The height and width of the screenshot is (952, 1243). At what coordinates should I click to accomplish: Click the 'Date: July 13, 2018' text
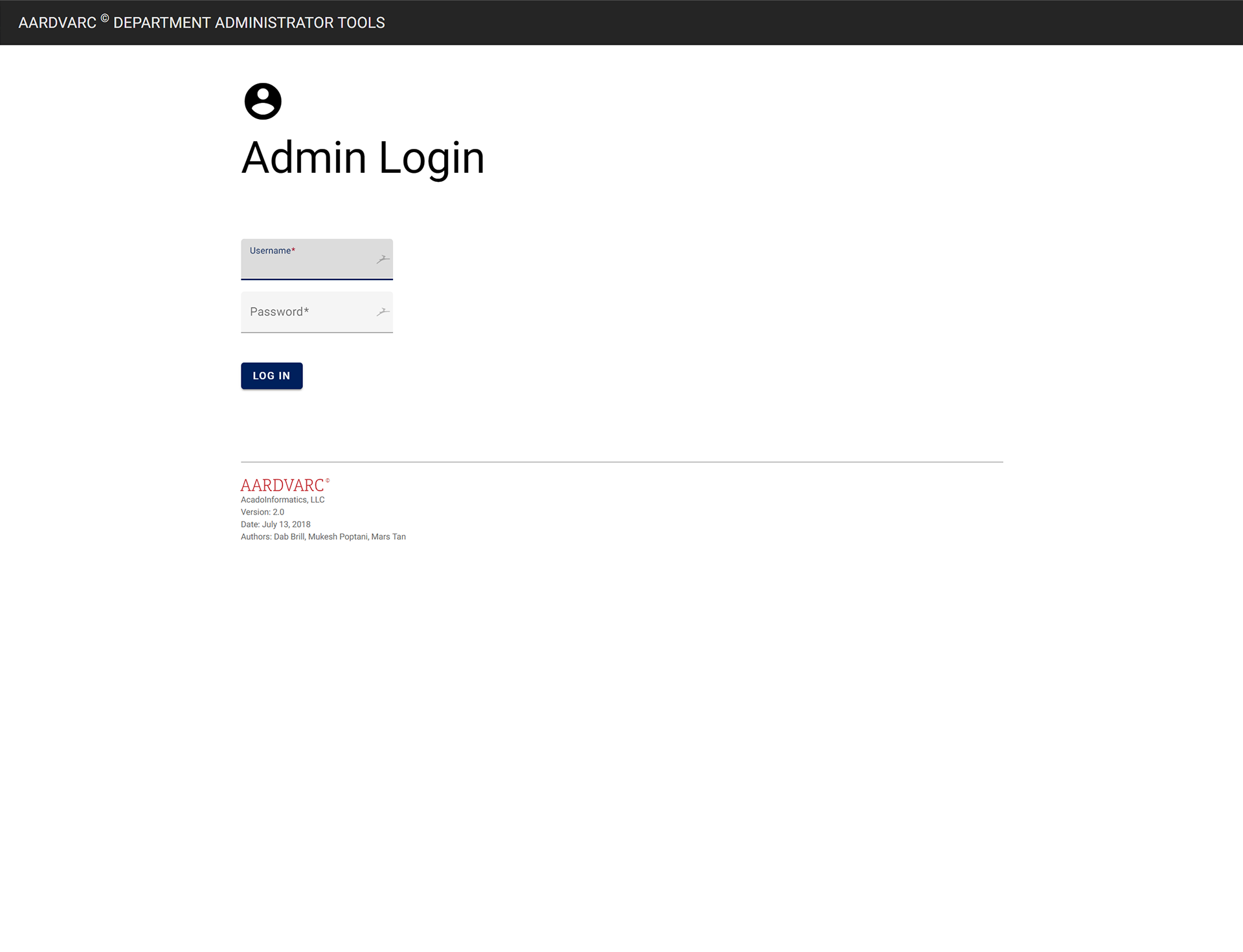276,524
